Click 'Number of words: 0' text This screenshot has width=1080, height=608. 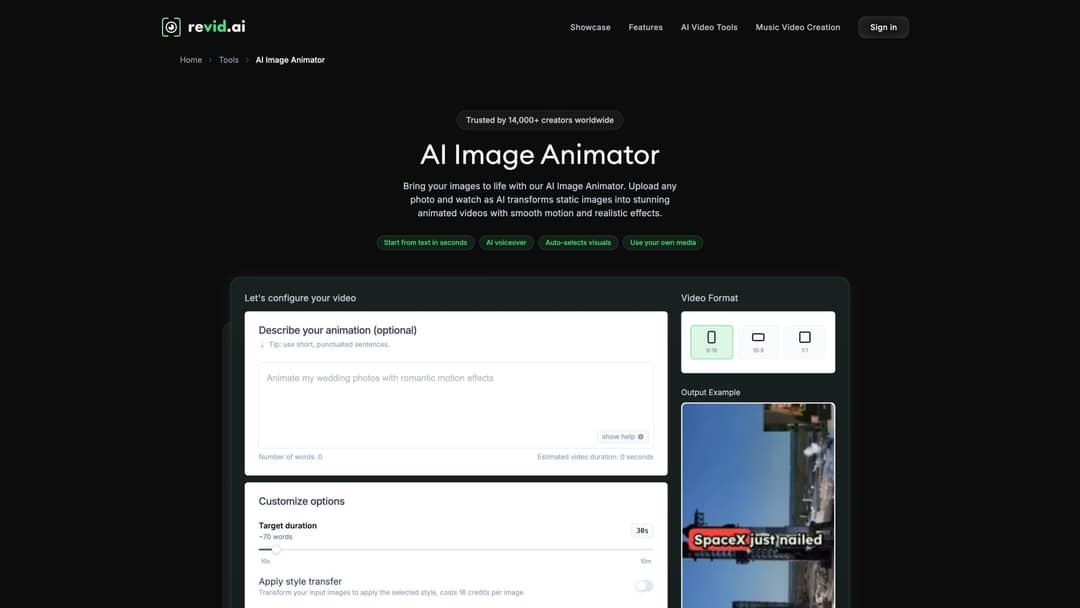[x=291, y=457]
